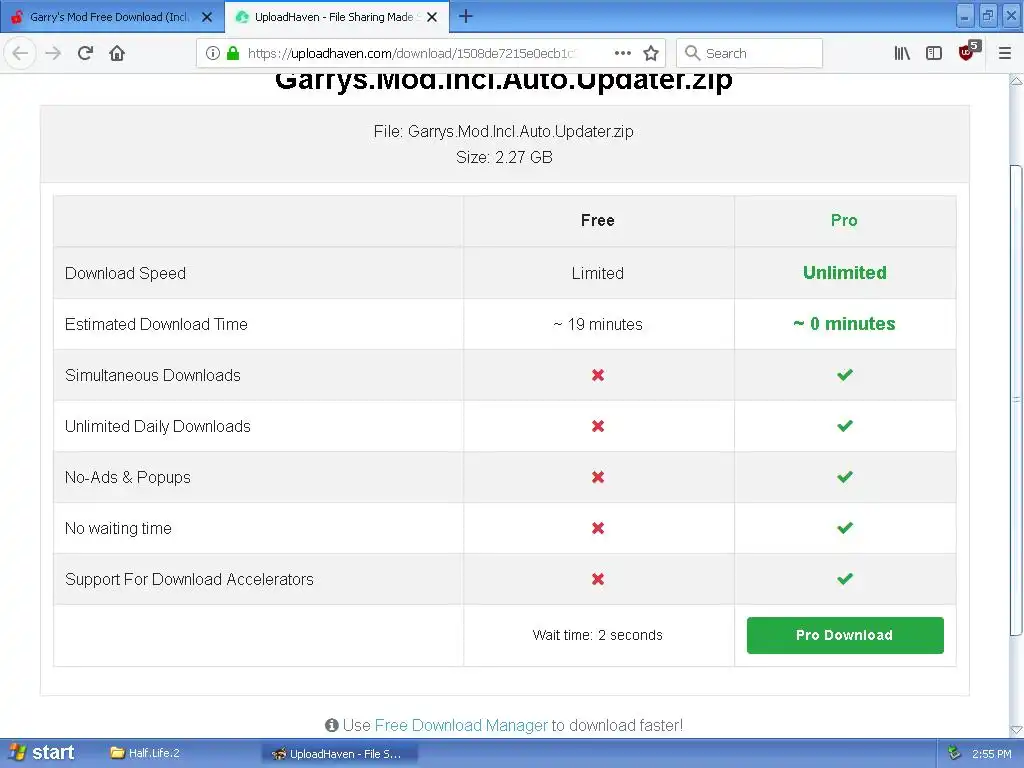Click the scrollbar down arrow
This screenshot has height=768, width=1024.
click(x=1016, y=729)
